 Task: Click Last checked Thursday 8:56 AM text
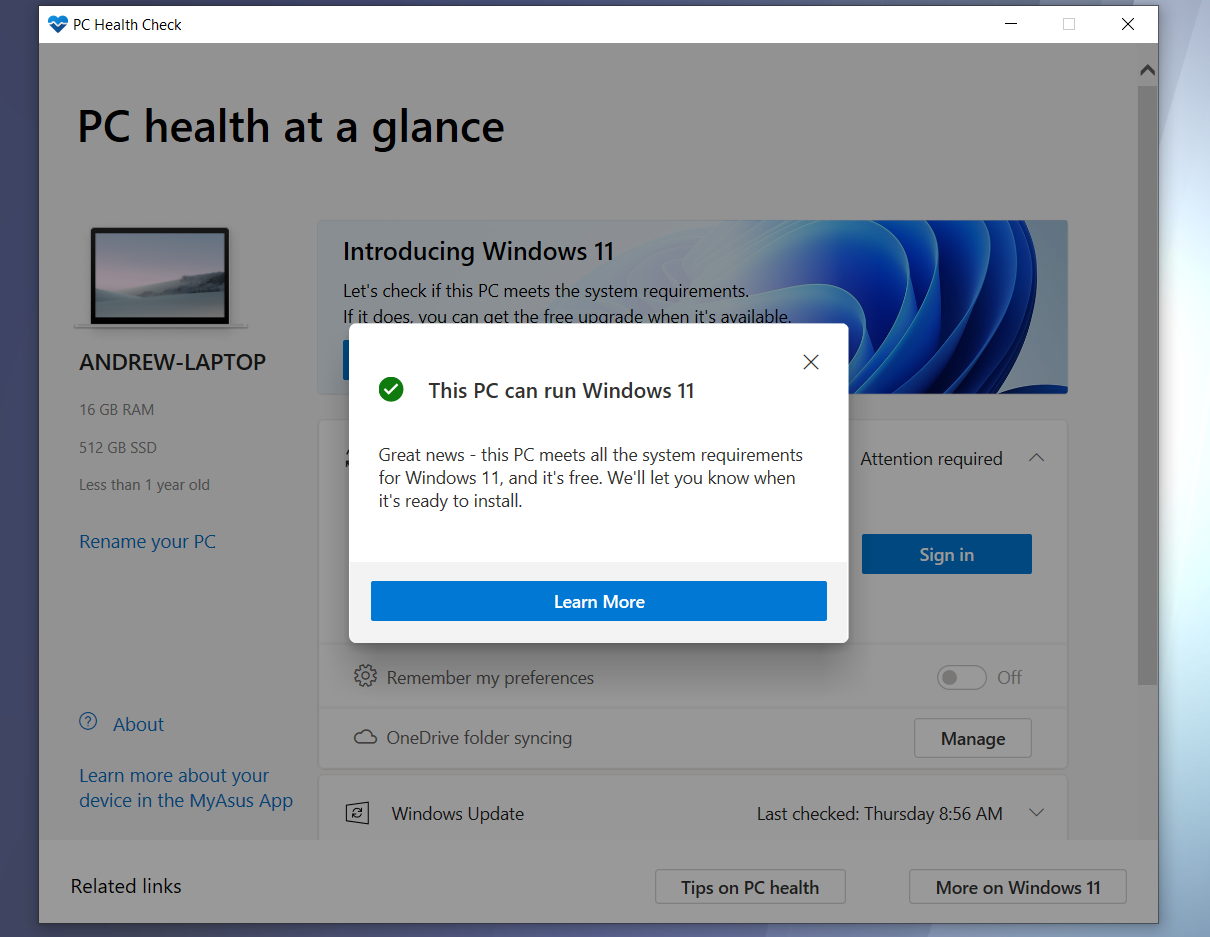point(880,813)
